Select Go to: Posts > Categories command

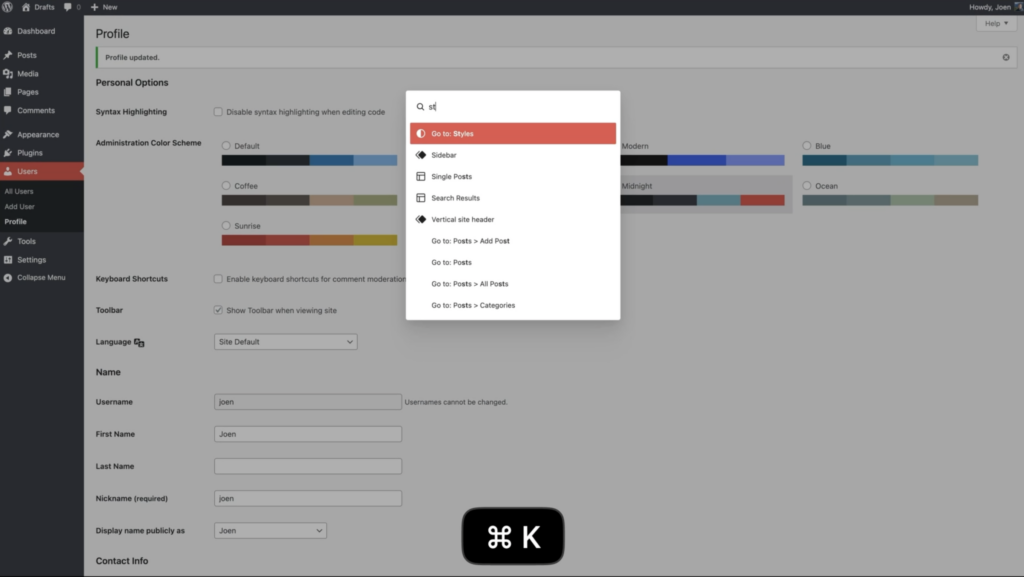click(473, 305)
